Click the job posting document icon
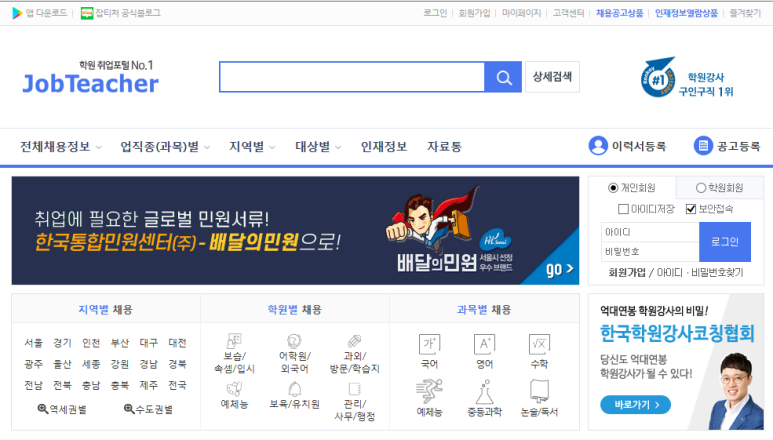The image size is (773, 440). click(x=703, y=146)
